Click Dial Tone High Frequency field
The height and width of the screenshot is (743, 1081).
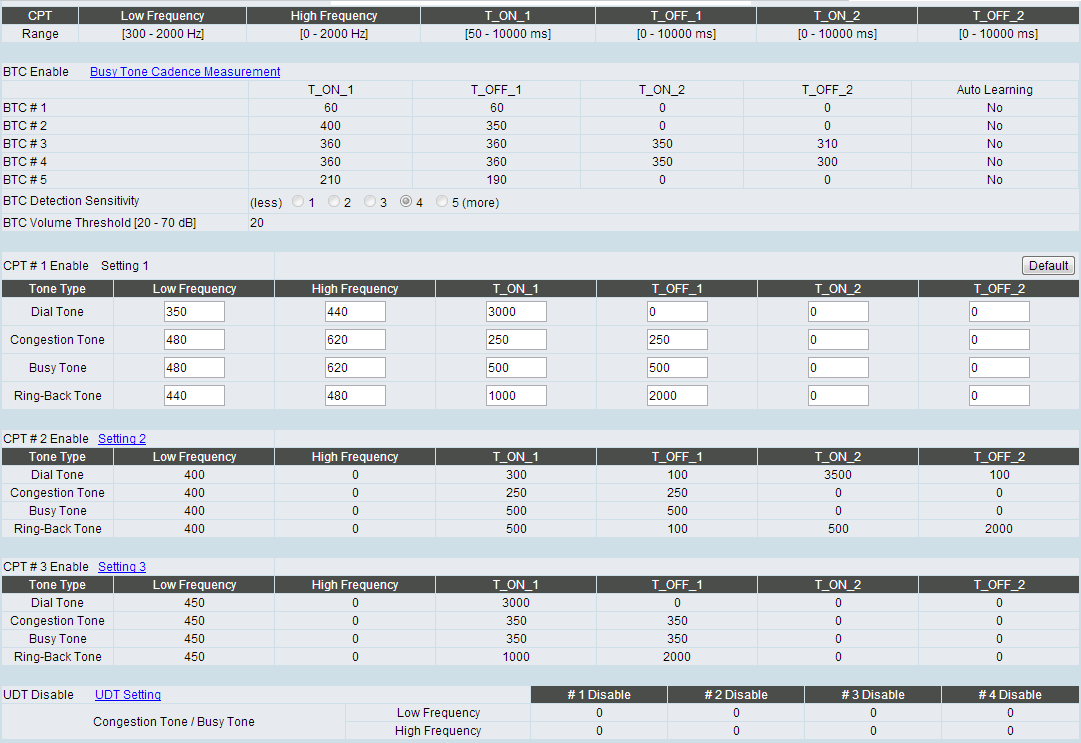(x=355, y=312)
